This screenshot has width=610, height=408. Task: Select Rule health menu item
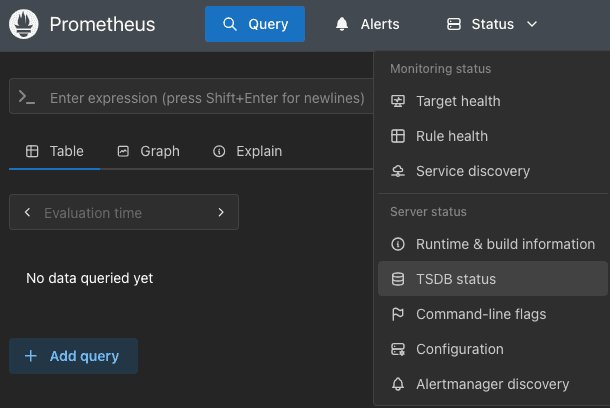coord(493,136)
